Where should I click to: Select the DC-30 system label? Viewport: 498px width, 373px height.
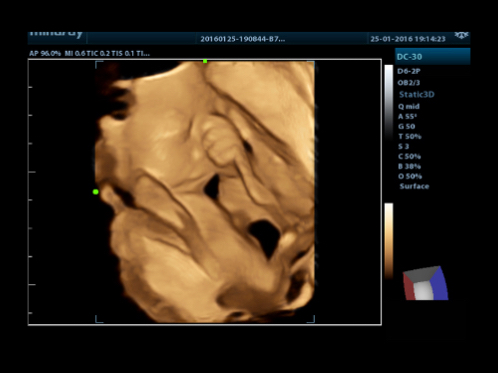click(x=410, y=57)
